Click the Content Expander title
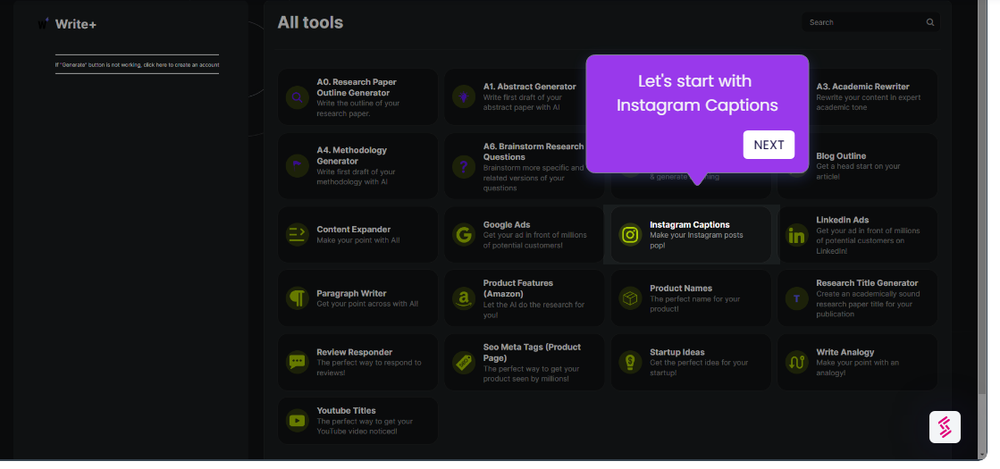 coord(353,230)
